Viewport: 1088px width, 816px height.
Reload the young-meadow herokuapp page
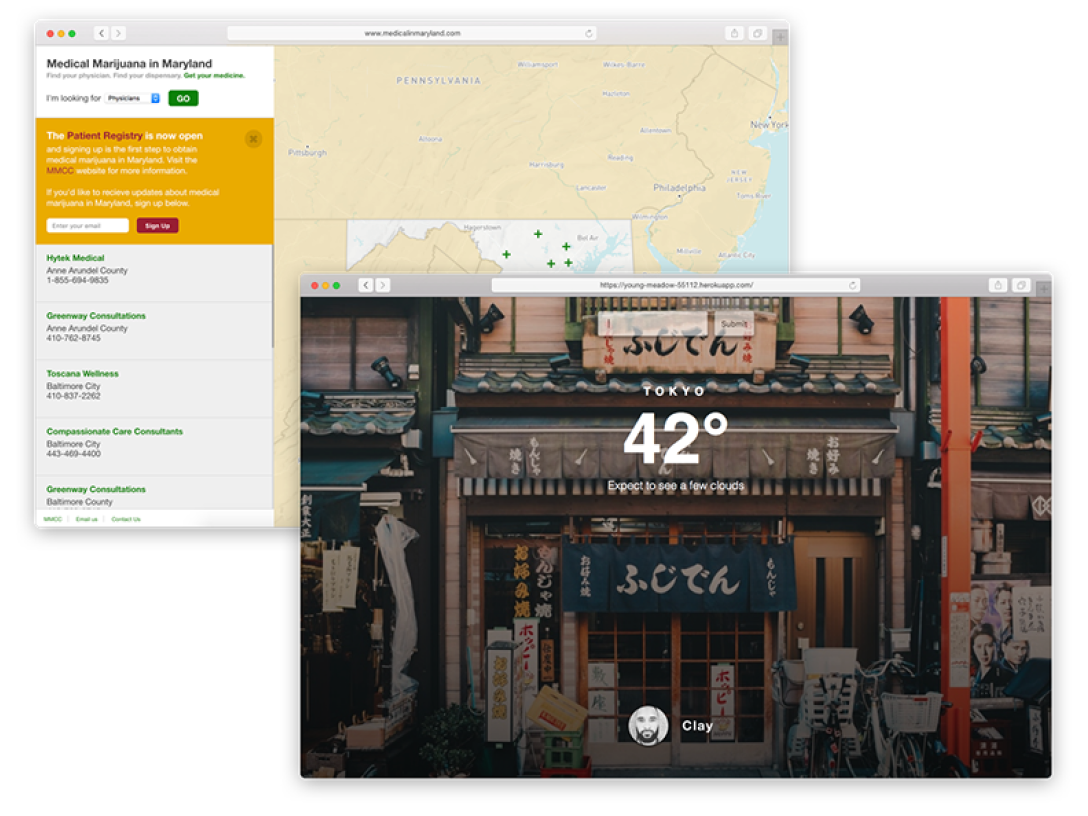852,285
